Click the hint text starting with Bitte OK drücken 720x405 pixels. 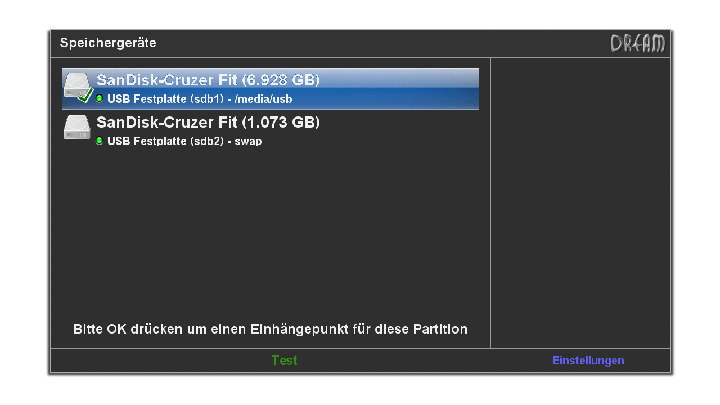point(270,329)
